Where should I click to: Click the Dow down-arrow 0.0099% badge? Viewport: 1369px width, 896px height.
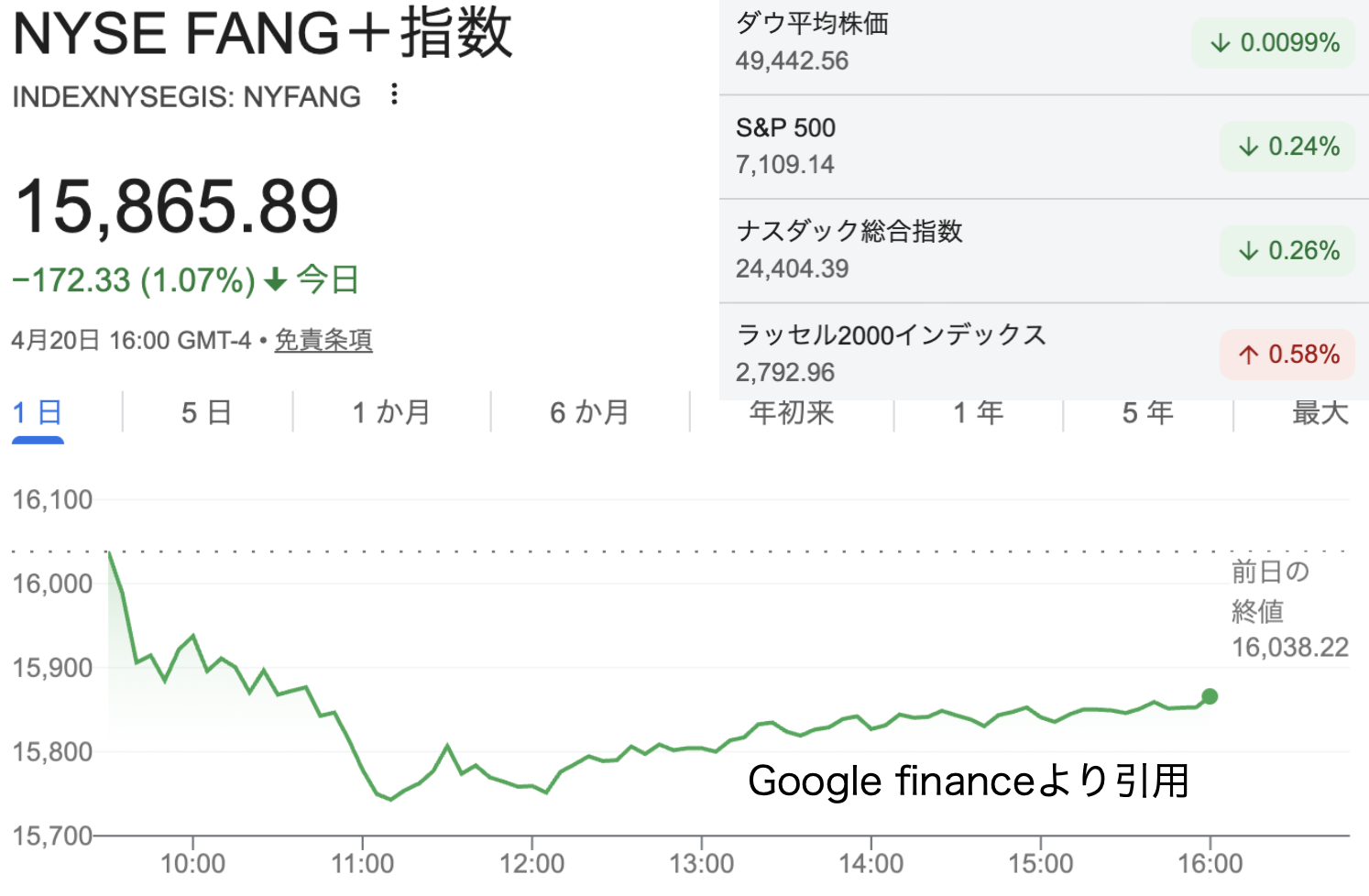[1274, 43]
